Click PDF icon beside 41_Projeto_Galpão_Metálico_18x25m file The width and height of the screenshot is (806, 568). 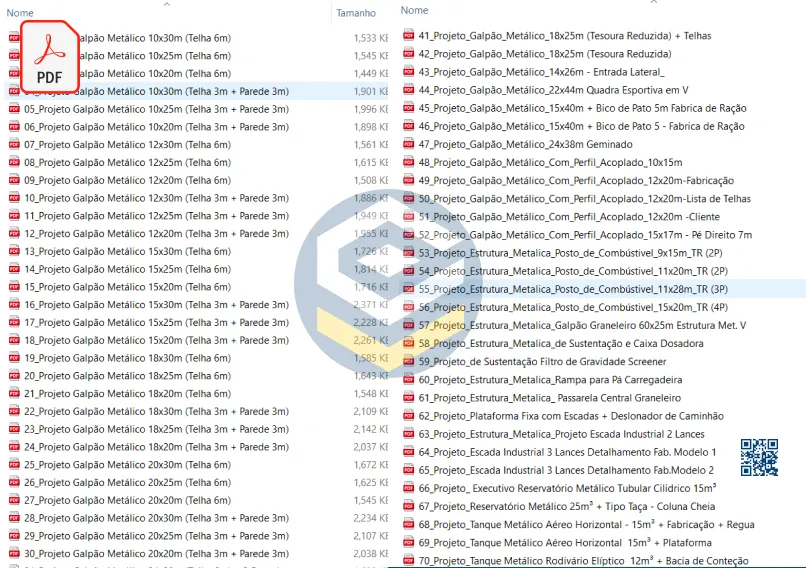(x=408, y=36)
